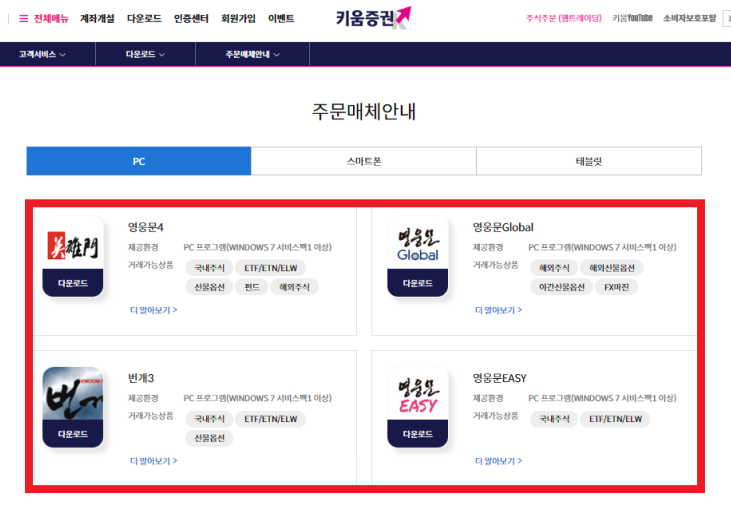
Task: Open 이벤트 in the top menu
Action: pyautogui.click(x=281, y=19)
